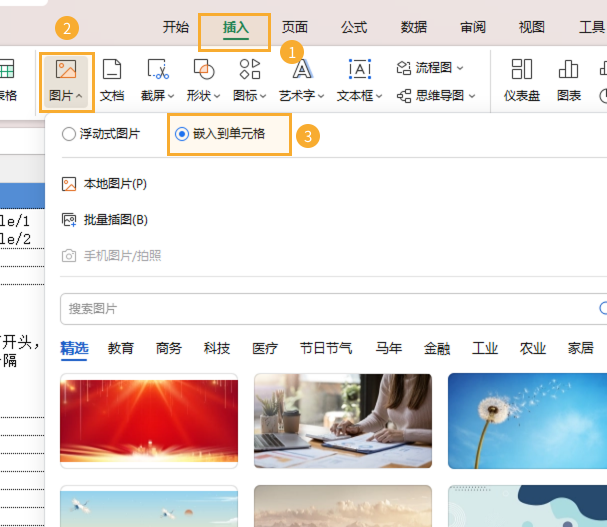
Task: Pick the flying cranes sky thumbnail
Action: coord(149,506)
